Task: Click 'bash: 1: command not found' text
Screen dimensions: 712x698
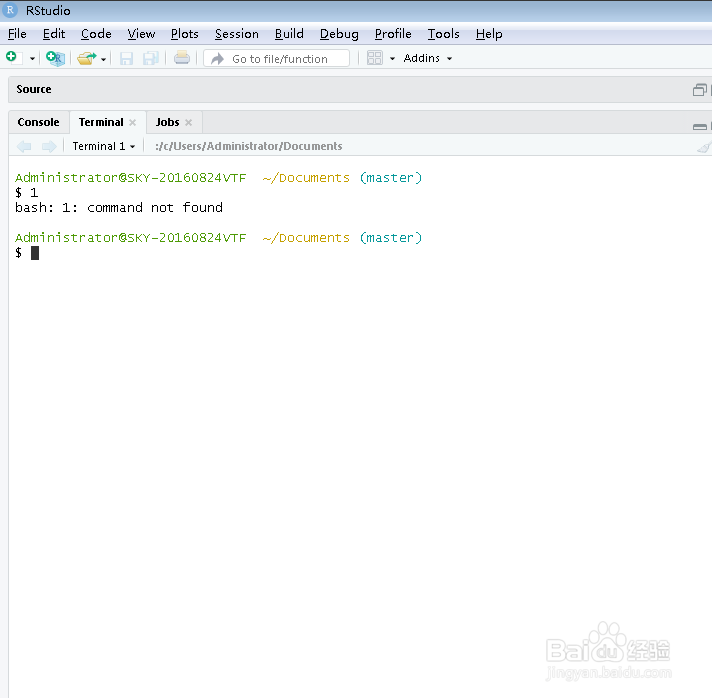Action: (119, 208)
